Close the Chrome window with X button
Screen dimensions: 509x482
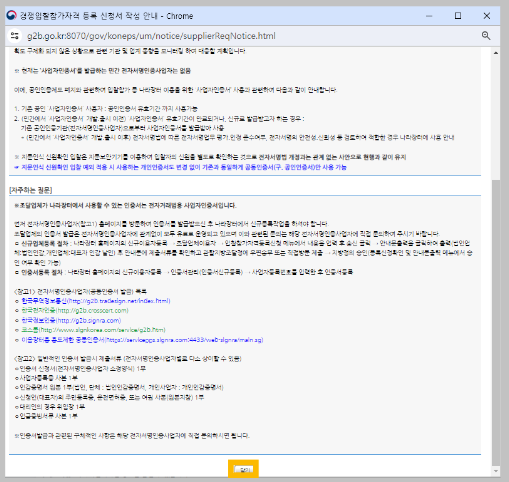(487, 16)
